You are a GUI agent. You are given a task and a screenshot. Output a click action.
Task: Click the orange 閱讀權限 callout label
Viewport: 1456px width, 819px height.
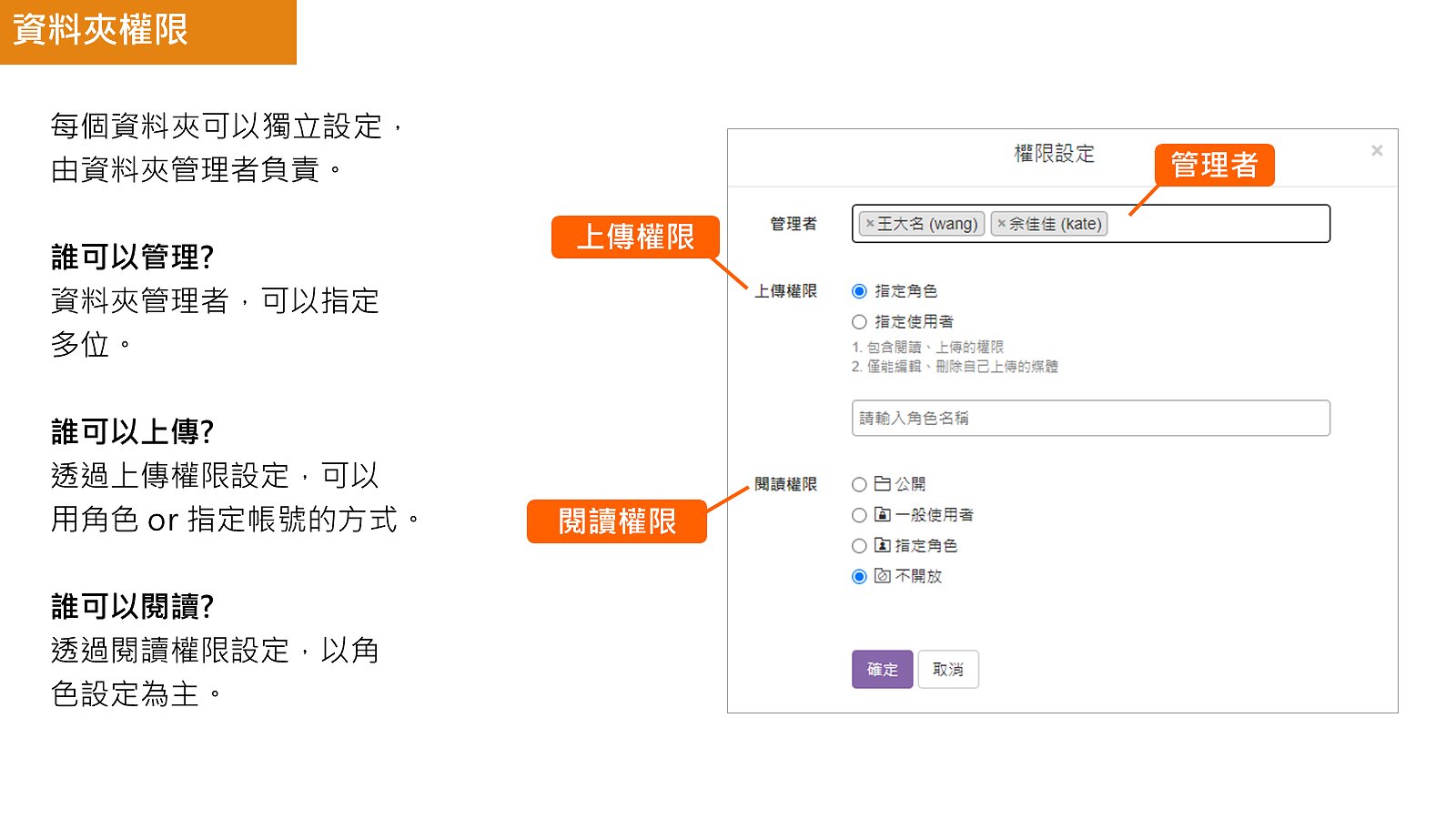point(617,521)
